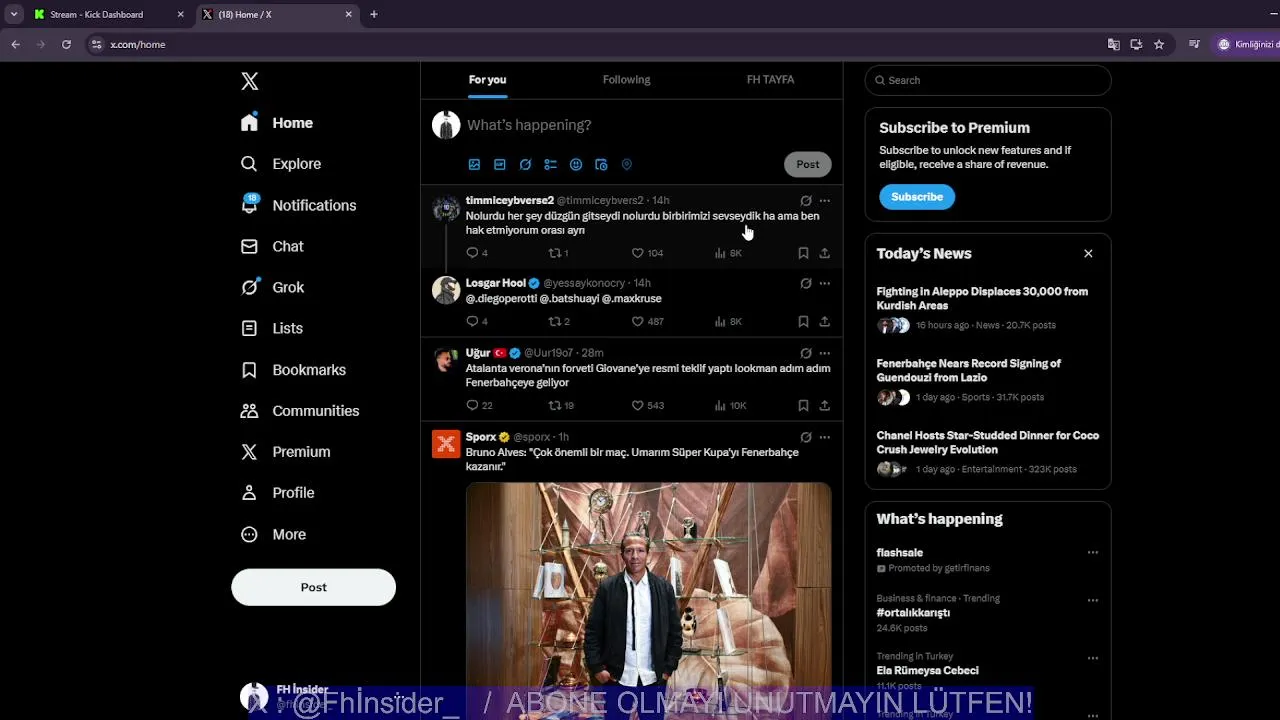This screenshot has width=1280, height=720.
Task: Click the grey Post button in composer
Action: click(807, 164)
